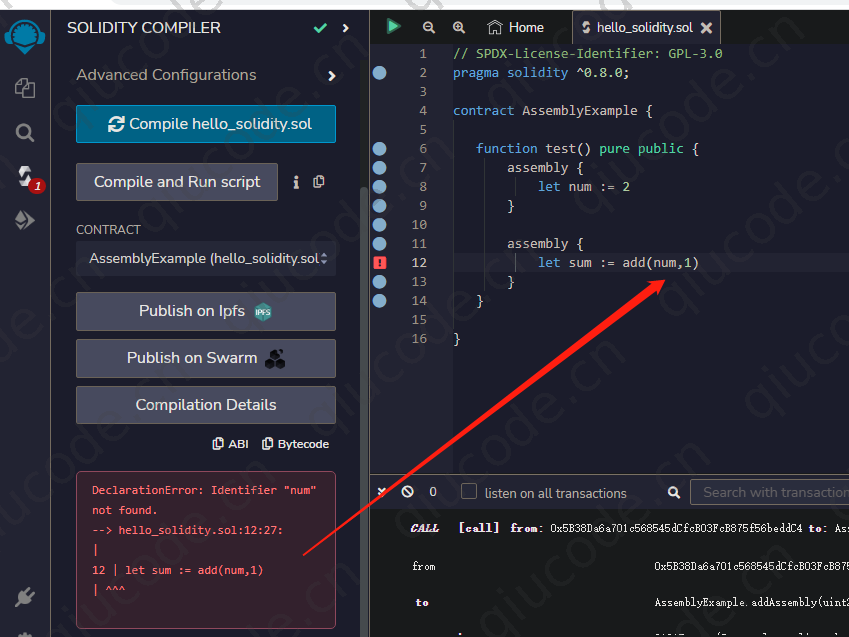The height and width of the screenshot is (637, 849).
Task: Click the terminal search magnifier icon
Action: coord(674,492)
